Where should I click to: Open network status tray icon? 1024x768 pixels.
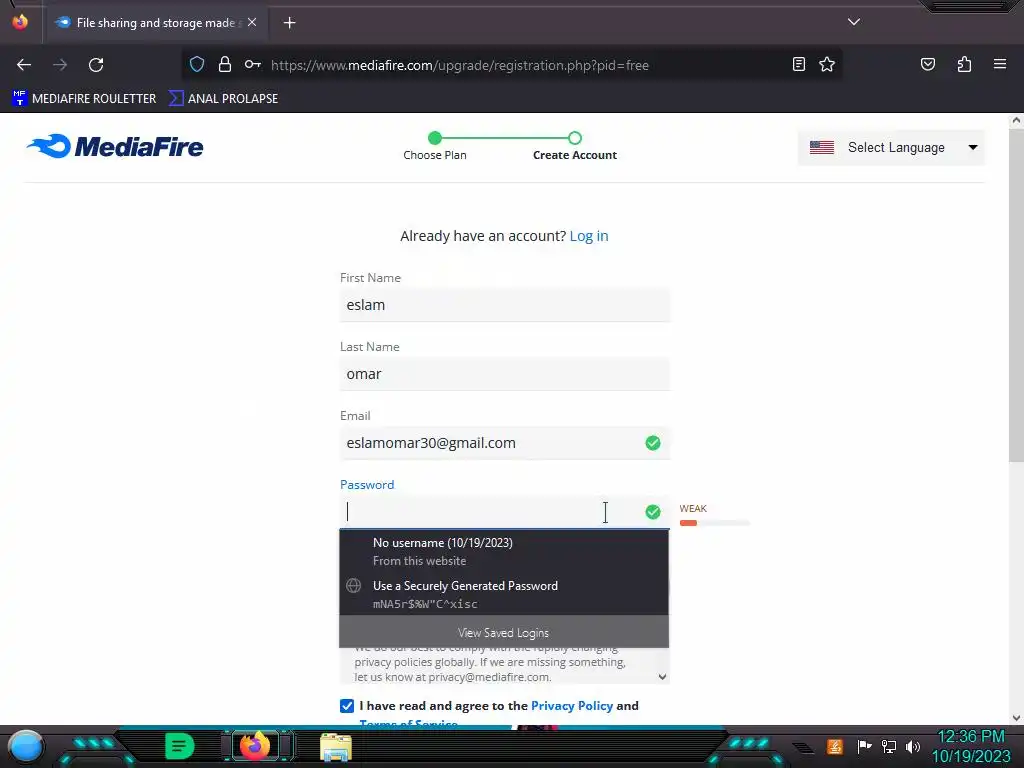pos(889,746)
